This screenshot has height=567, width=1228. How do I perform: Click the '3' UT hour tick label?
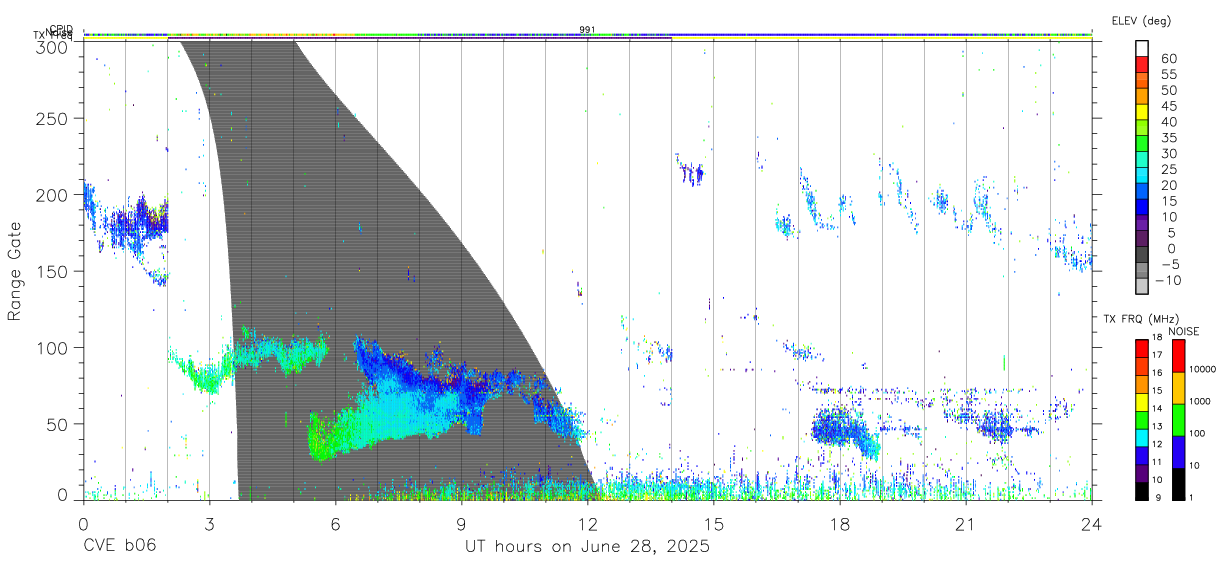[209, 524]
